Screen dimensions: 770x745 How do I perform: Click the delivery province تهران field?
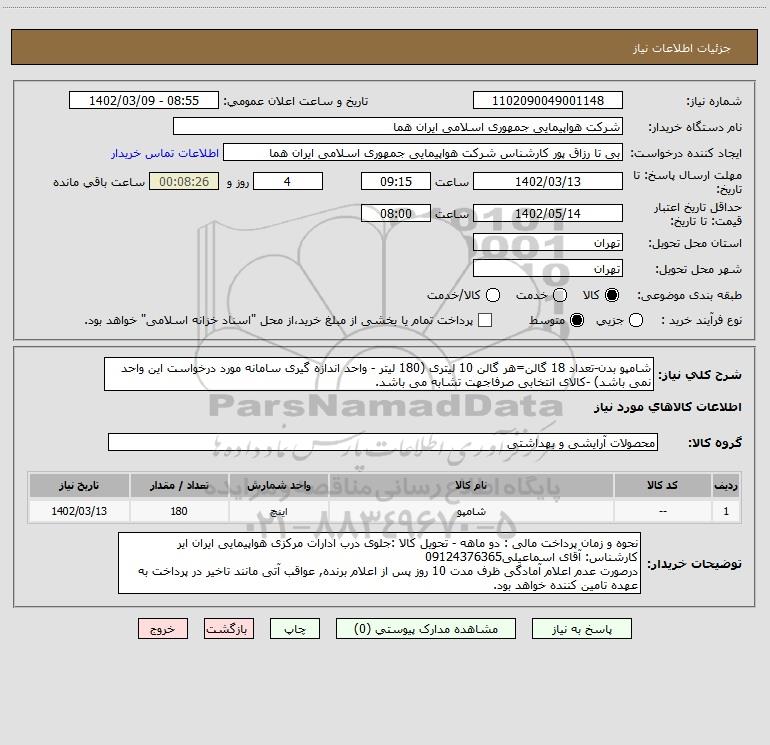548,243
